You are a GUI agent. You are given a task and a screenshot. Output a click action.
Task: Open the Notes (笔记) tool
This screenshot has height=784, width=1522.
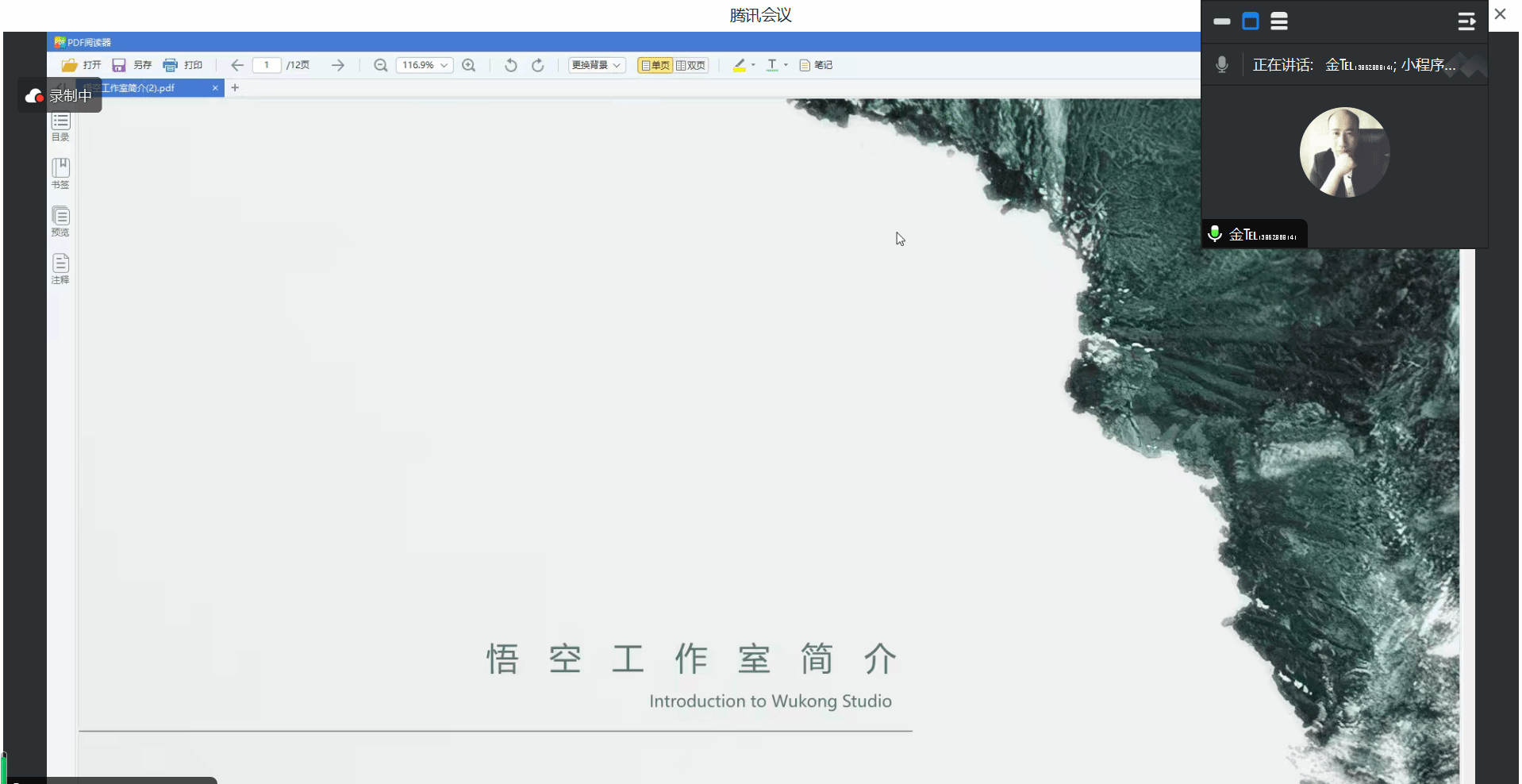pos(816,65)
